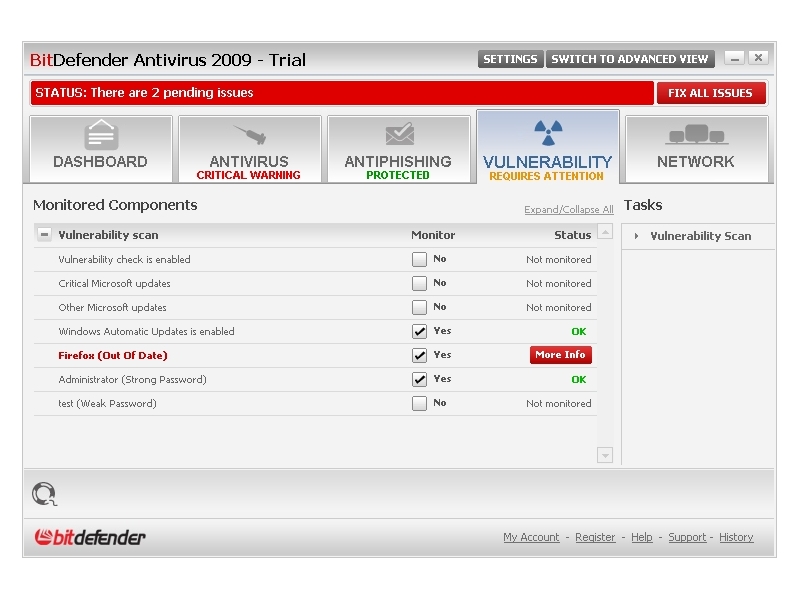Viewport: 800px width, 600px height.
Task: Click the Antivirus syringe icon
Action: (x=250, y=135)
